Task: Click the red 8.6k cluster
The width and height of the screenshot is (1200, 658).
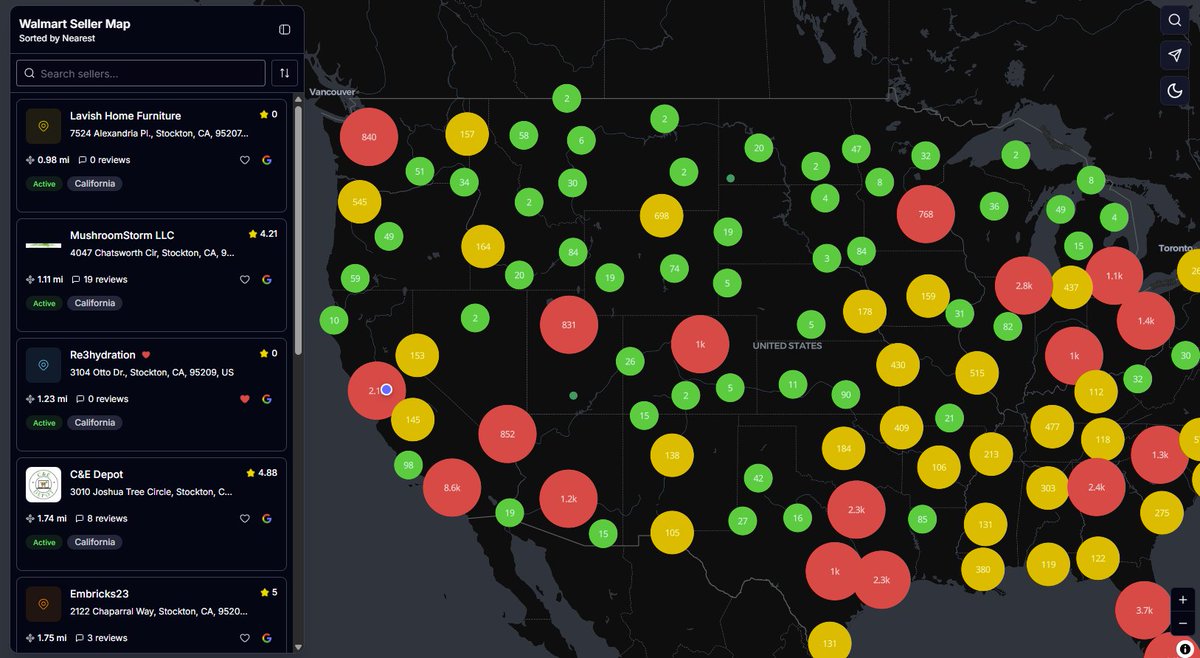Action: pos(452,488)
